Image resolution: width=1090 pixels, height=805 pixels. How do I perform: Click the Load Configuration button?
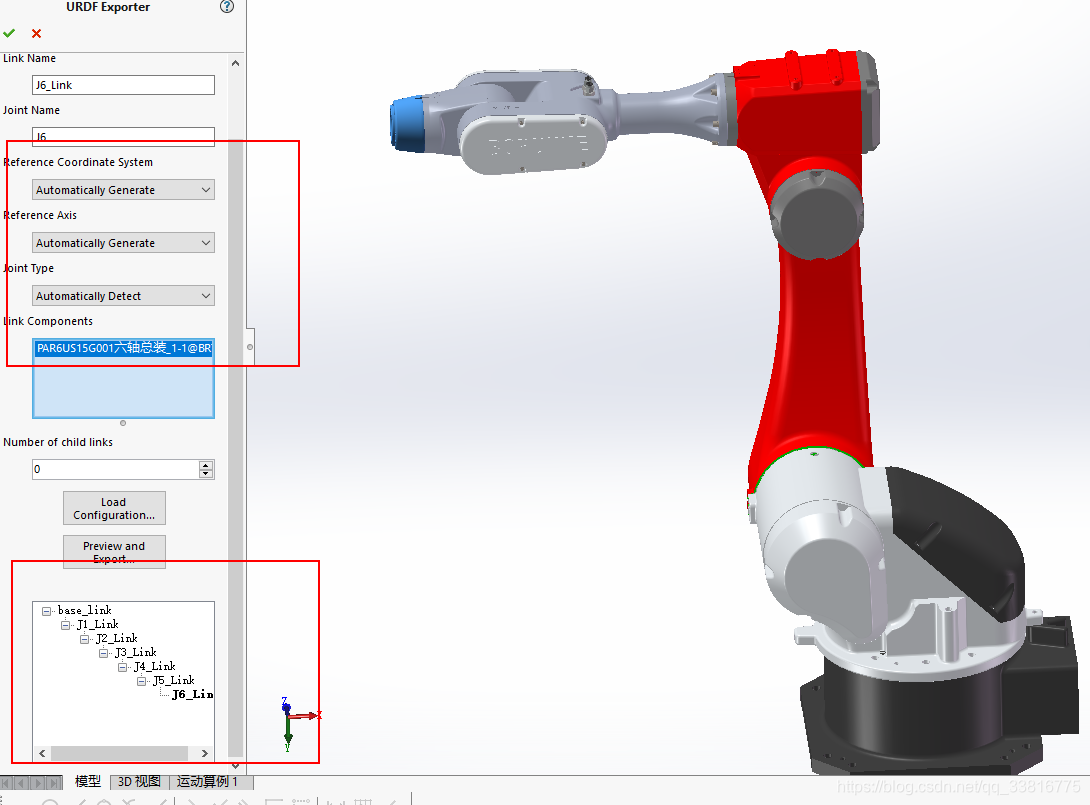(114, 508)
